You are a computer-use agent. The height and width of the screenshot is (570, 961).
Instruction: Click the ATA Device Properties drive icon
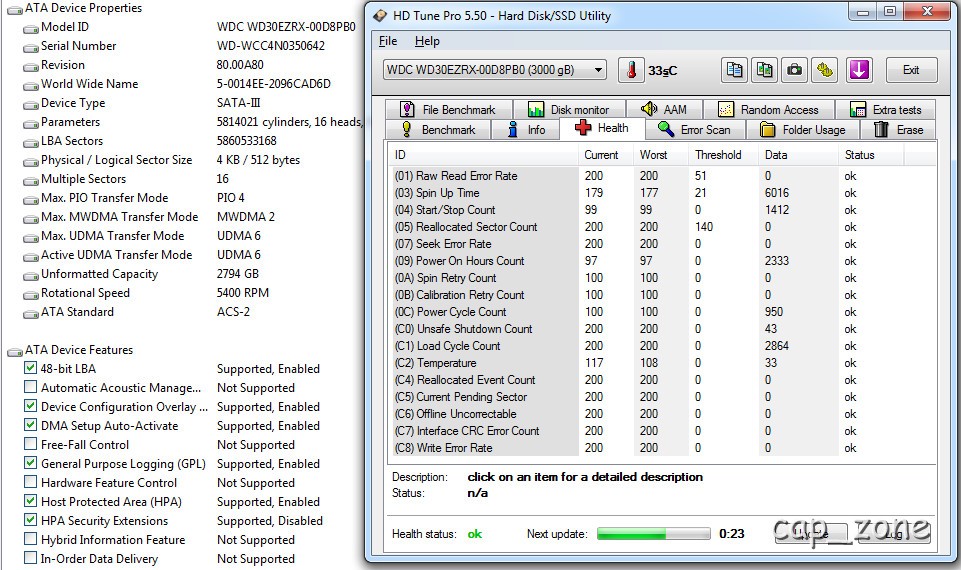14,9
